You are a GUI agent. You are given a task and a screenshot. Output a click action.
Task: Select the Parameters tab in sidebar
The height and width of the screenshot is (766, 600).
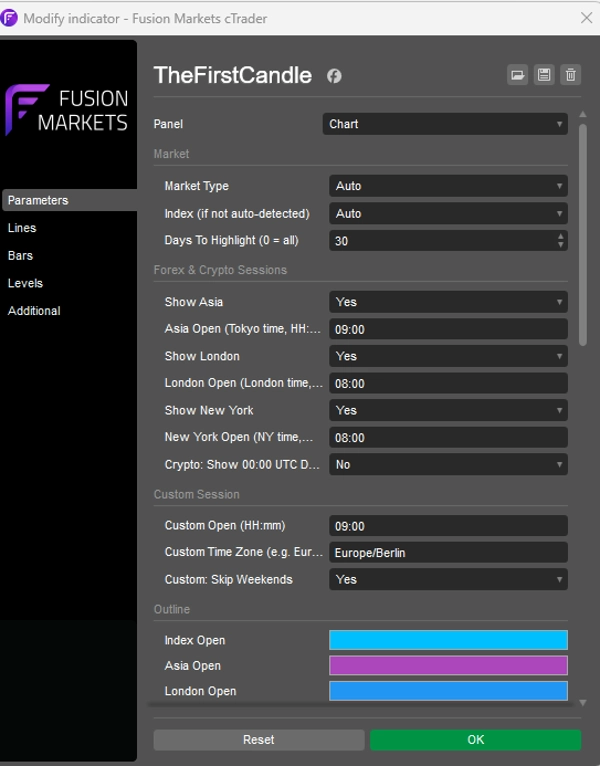tap(69, 200)
